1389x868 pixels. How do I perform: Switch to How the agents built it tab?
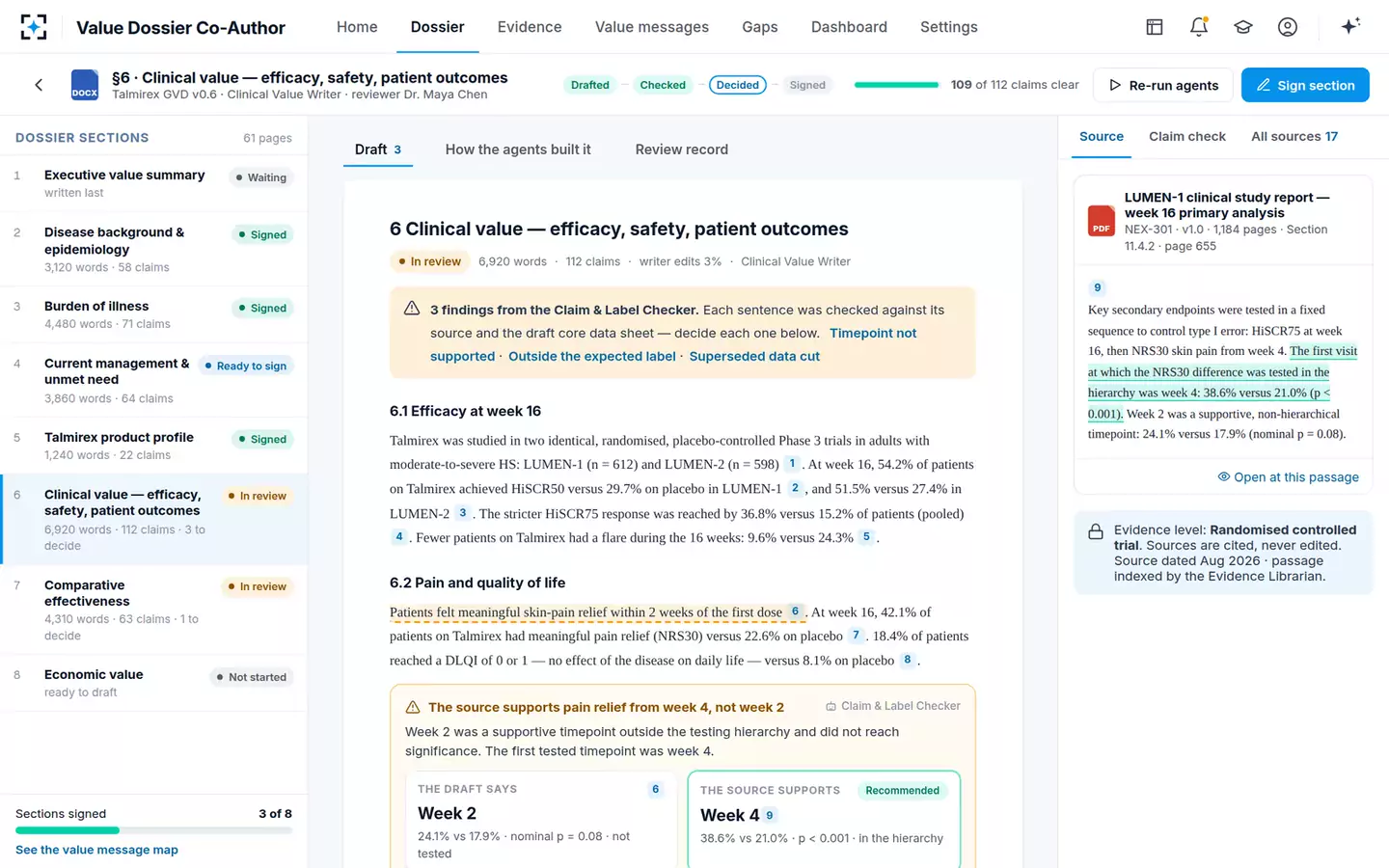click(x=518, y=149)
